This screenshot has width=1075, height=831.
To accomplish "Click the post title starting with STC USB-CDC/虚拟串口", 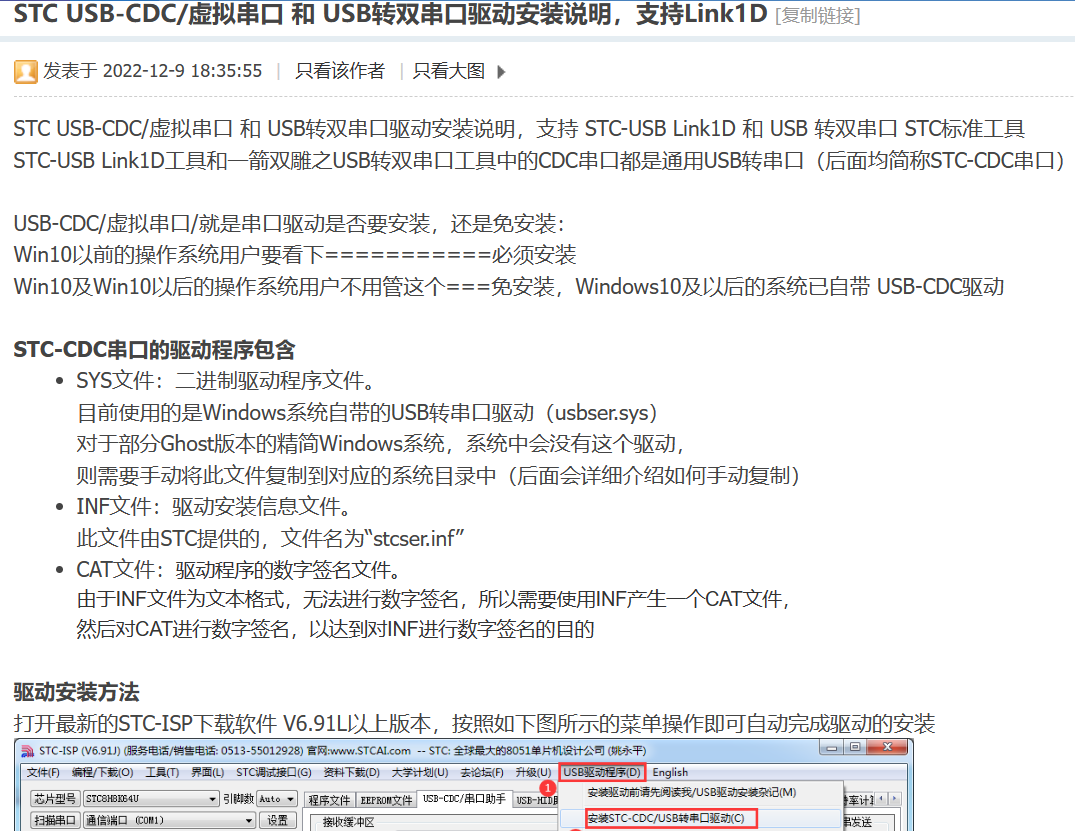I will click(x=390, y=14).
